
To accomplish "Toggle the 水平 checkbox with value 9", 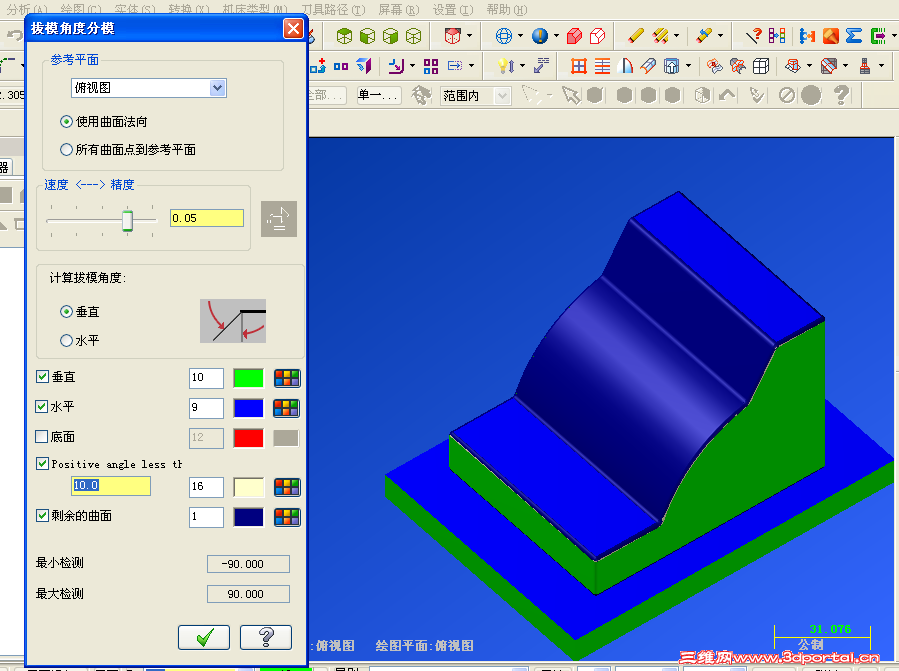I will [41, 407].
